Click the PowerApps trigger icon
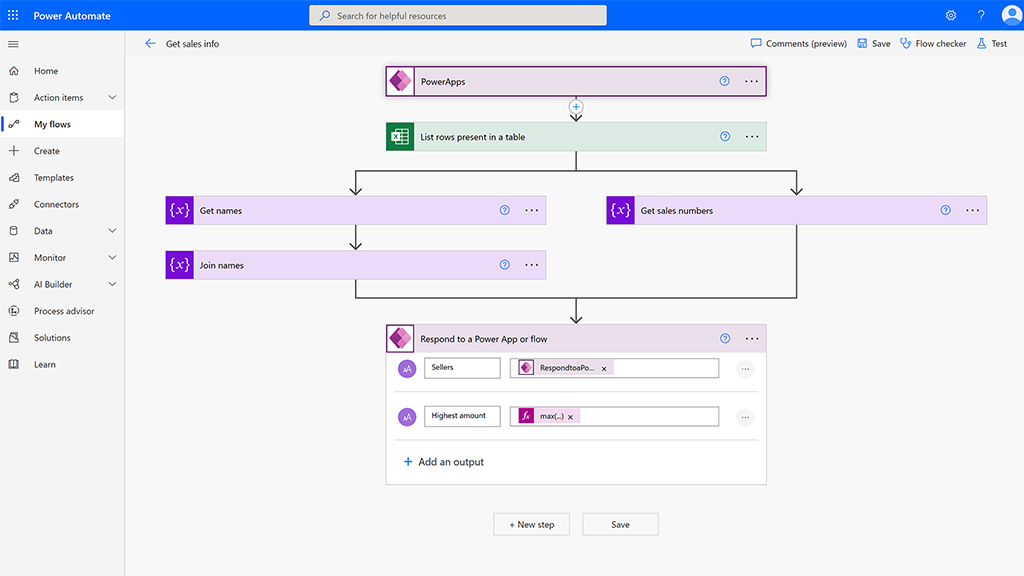Viewport: 1024px width, 576px height. (x=400, y=81)
